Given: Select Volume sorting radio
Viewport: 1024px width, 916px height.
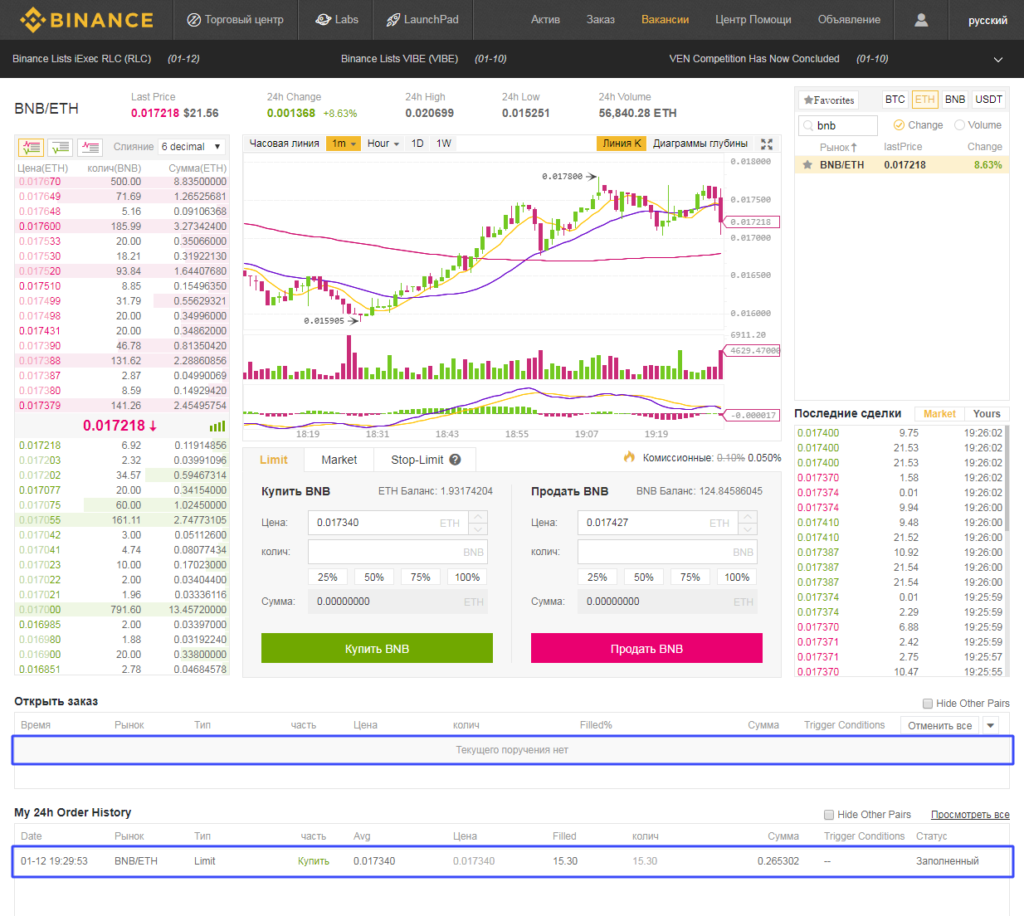Looking at the screenshot, I should (959, 125).
